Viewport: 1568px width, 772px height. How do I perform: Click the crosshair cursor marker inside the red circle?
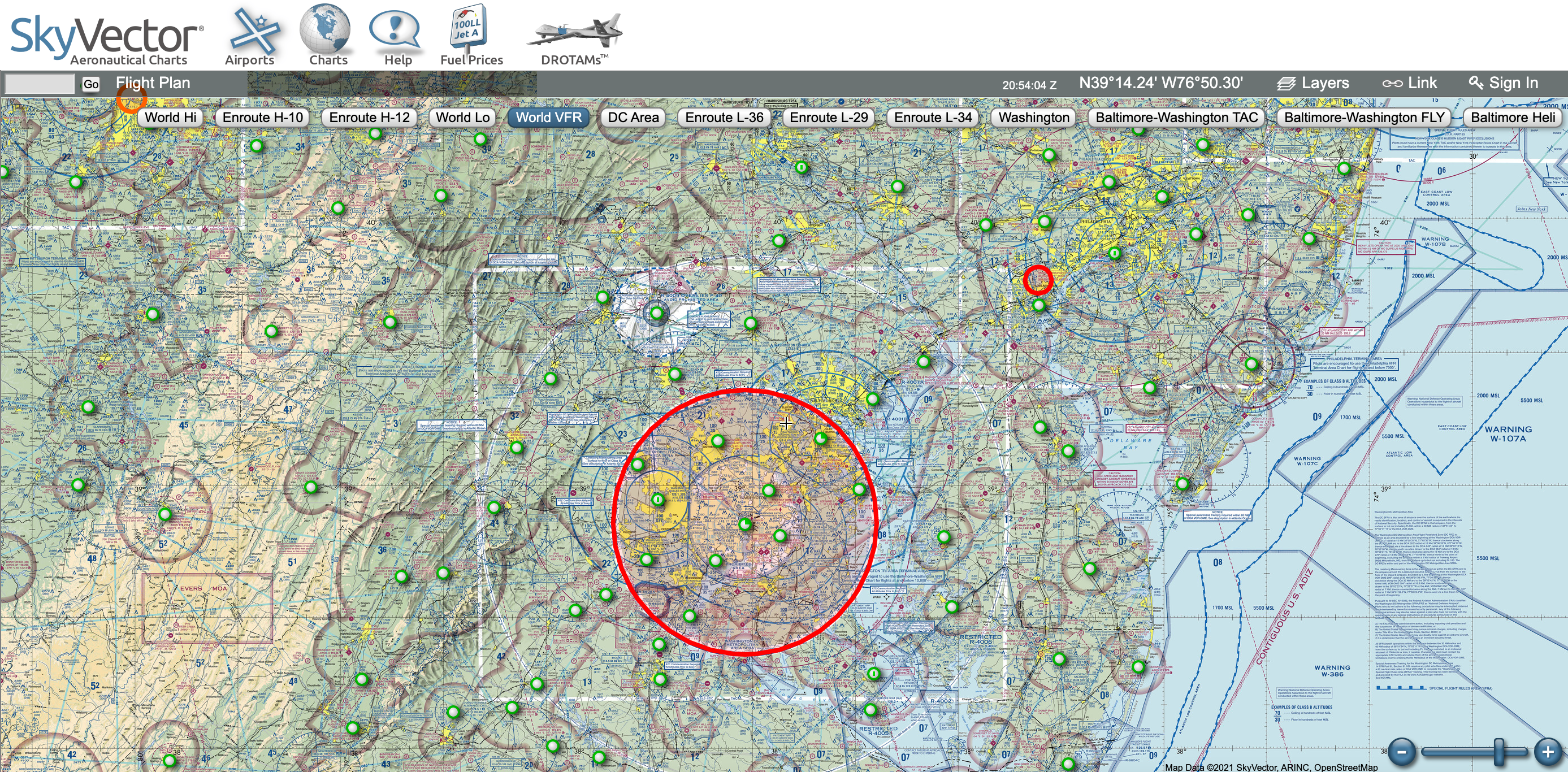[x=786, y=423]
